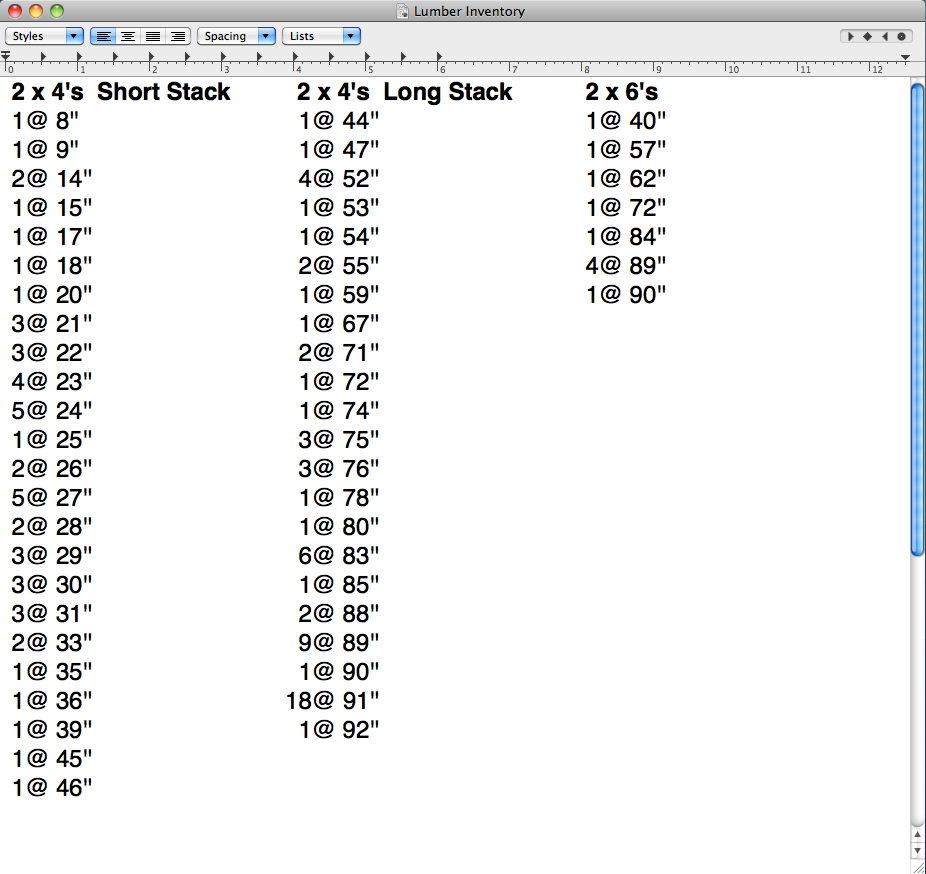Click the scroll up arrow
This screenshot has width=926, height=874.
pyautogui.click(x=917, y=835)
